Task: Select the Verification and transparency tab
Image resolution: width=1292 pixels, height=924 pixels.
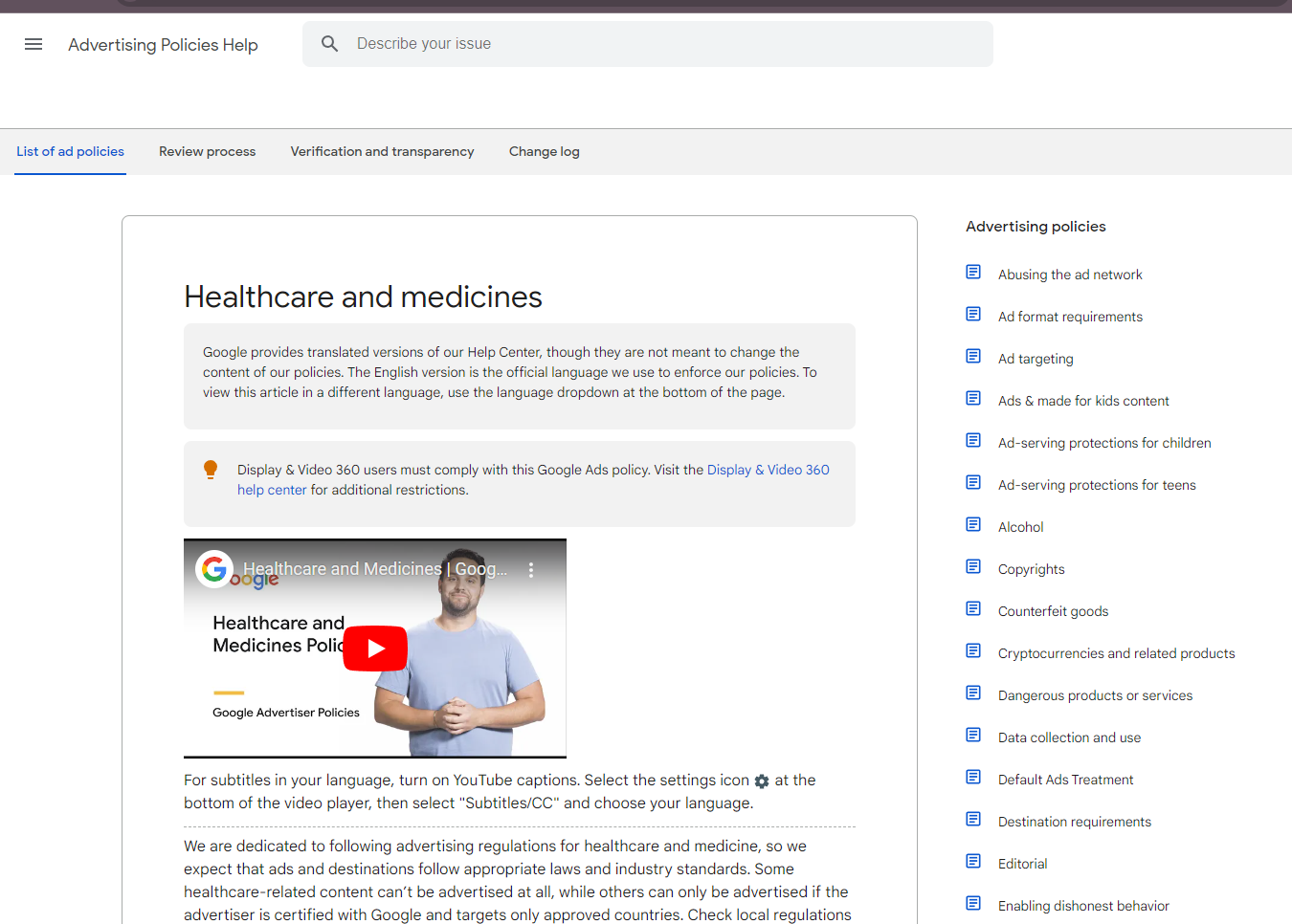Action: point(382,151)
